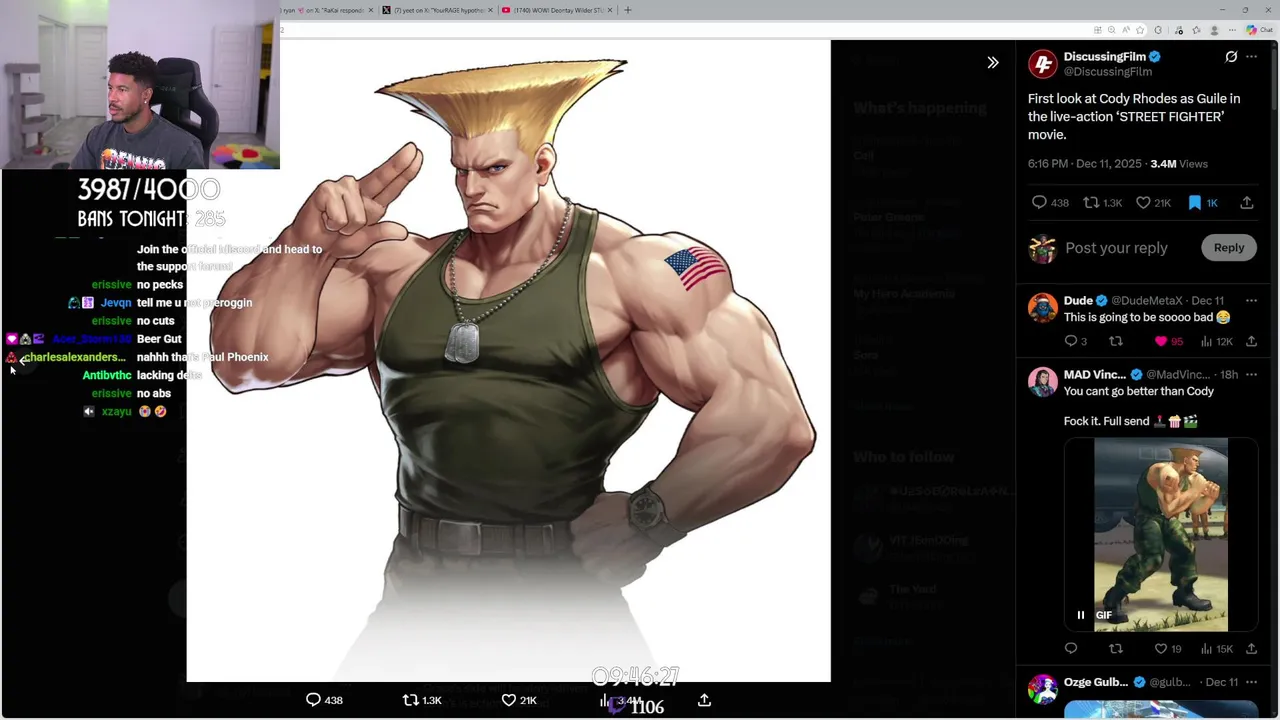The height and width of the screenshot is (720, 1280).
Task: Open new browser tab with plus icon
Action: click(628, 10)
